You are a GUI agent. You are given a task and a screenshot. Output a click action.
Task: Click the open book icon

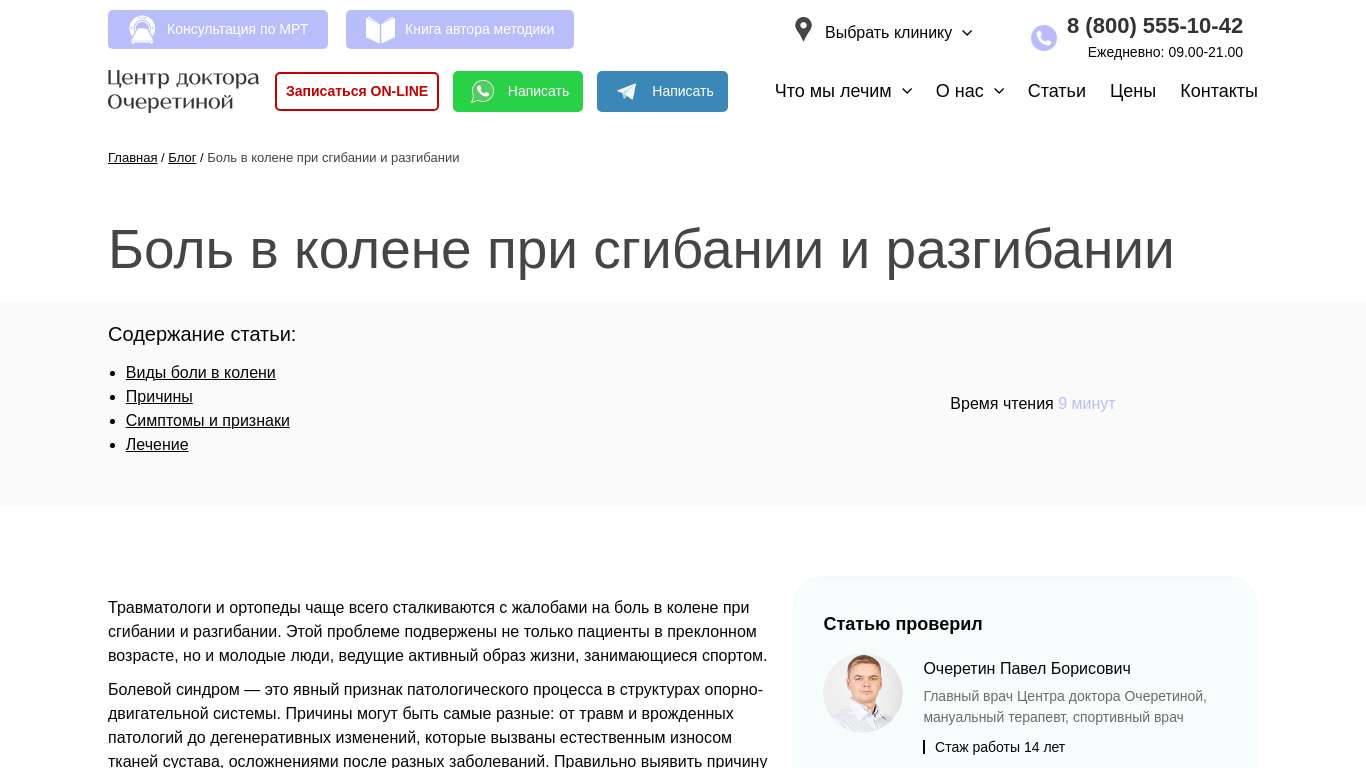pyautogui.click(x=380, y=30)
